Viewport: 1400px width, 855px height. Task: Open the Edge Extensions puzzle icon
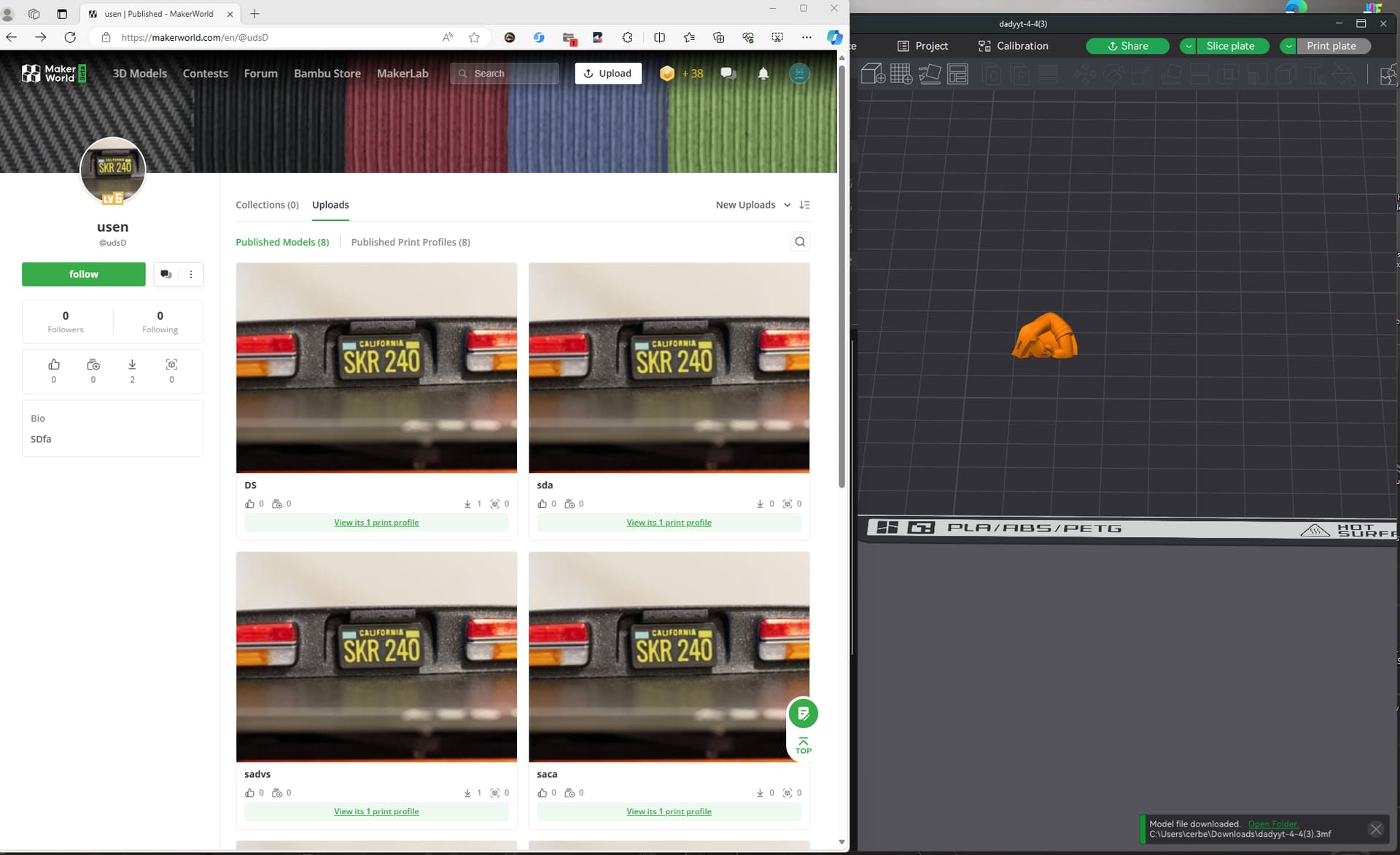[627, 37]
